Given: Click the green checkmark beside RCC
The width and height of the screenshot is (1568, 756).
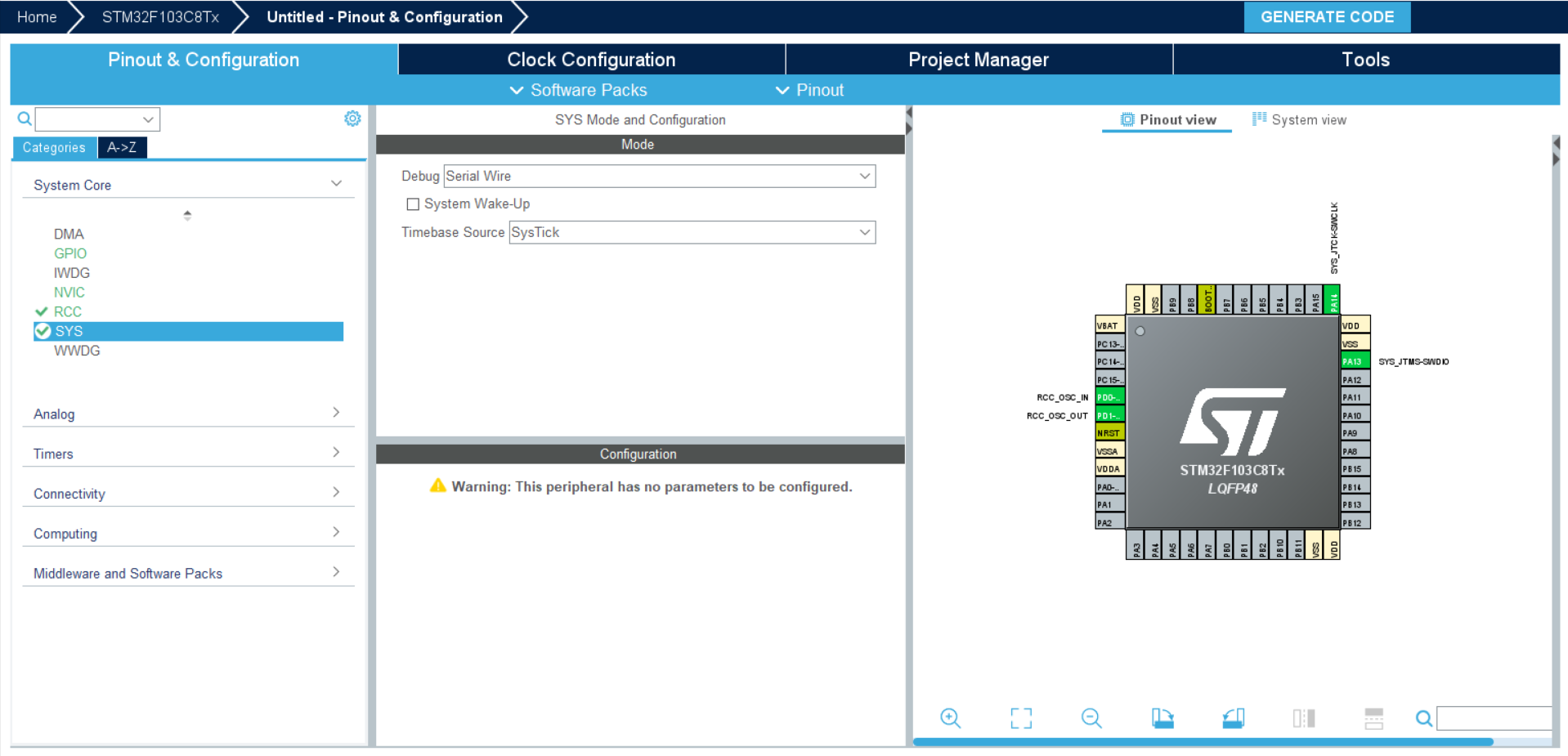Looking at the screenshot, I should click(41, 311).
